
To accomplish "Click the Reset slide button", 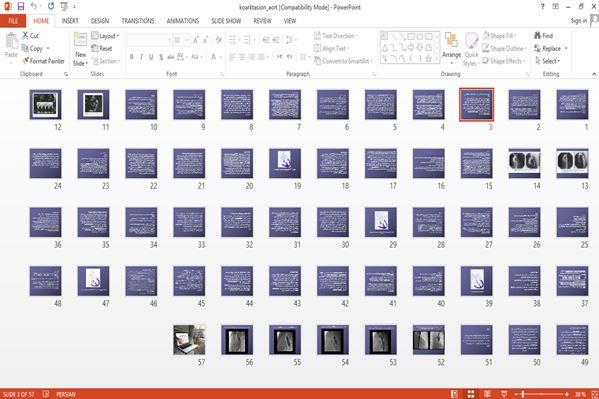I will click(x=102, y=49).
